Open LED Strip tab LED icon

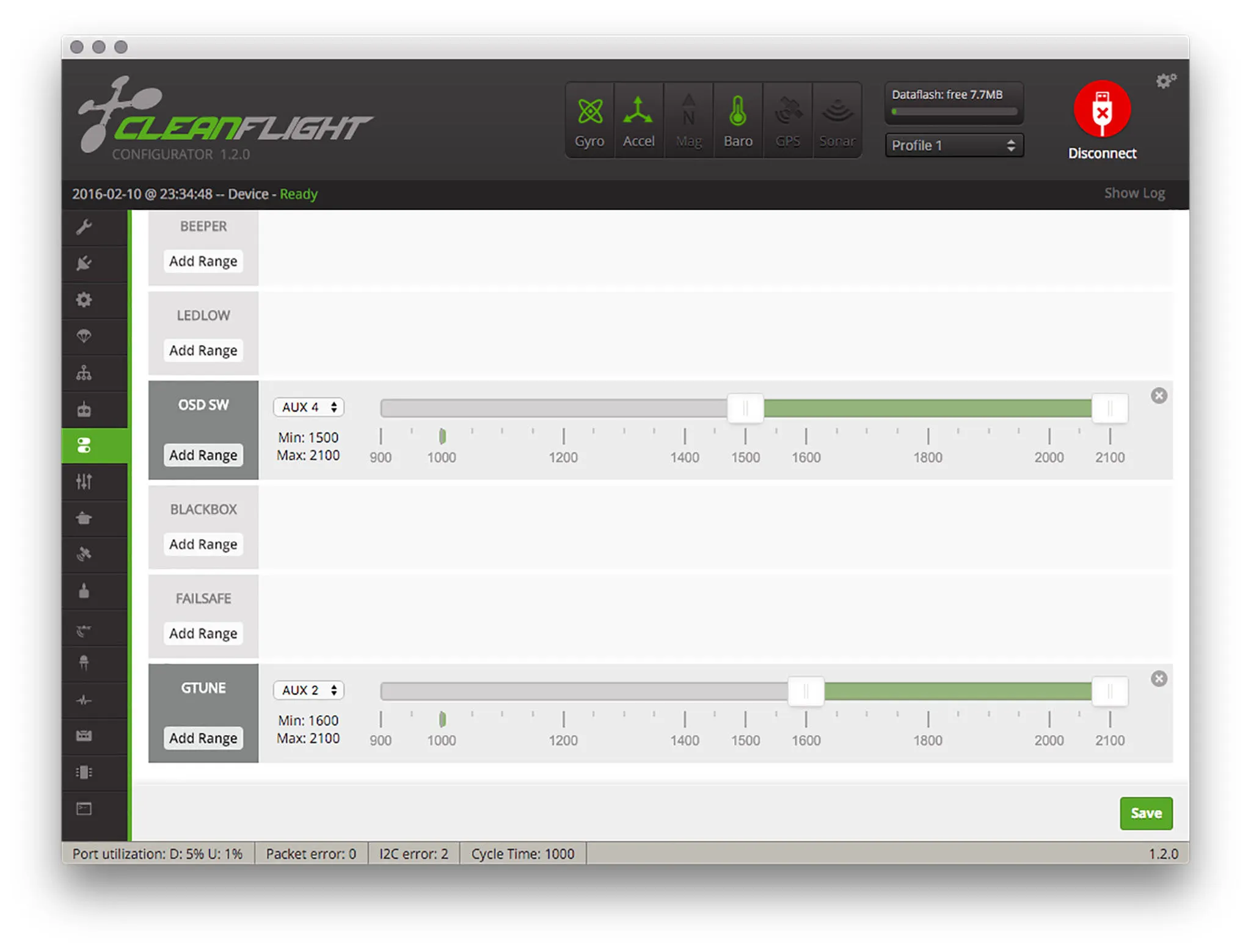click(x=84, y=663)
